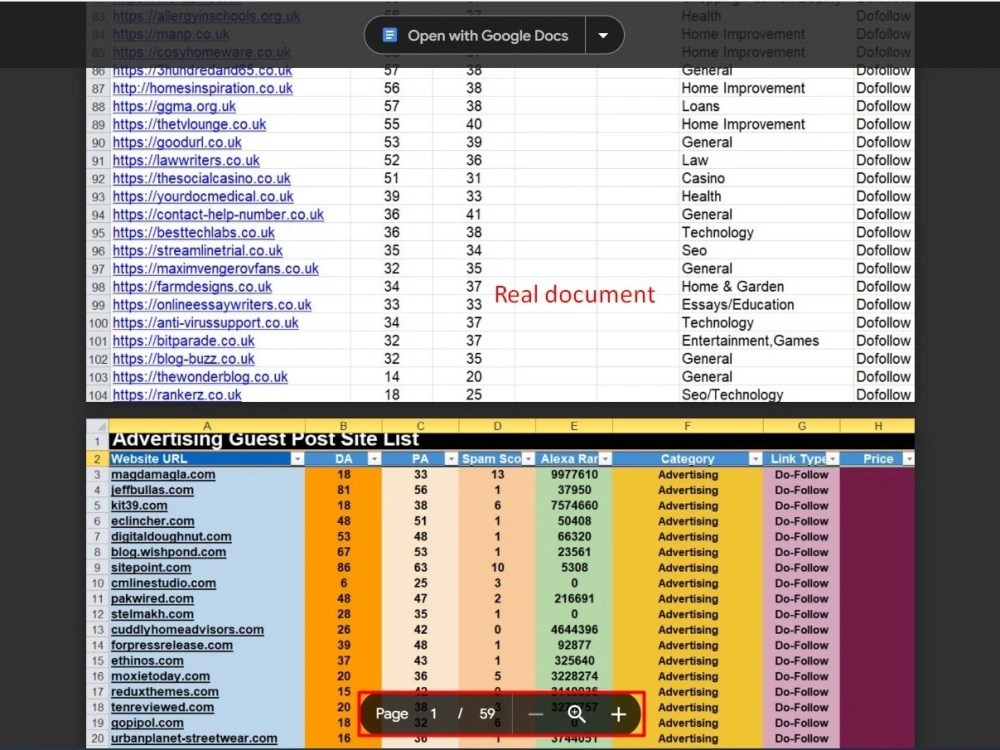
Task: Open the goodurl.co.uk link
Action: (177, 142)
